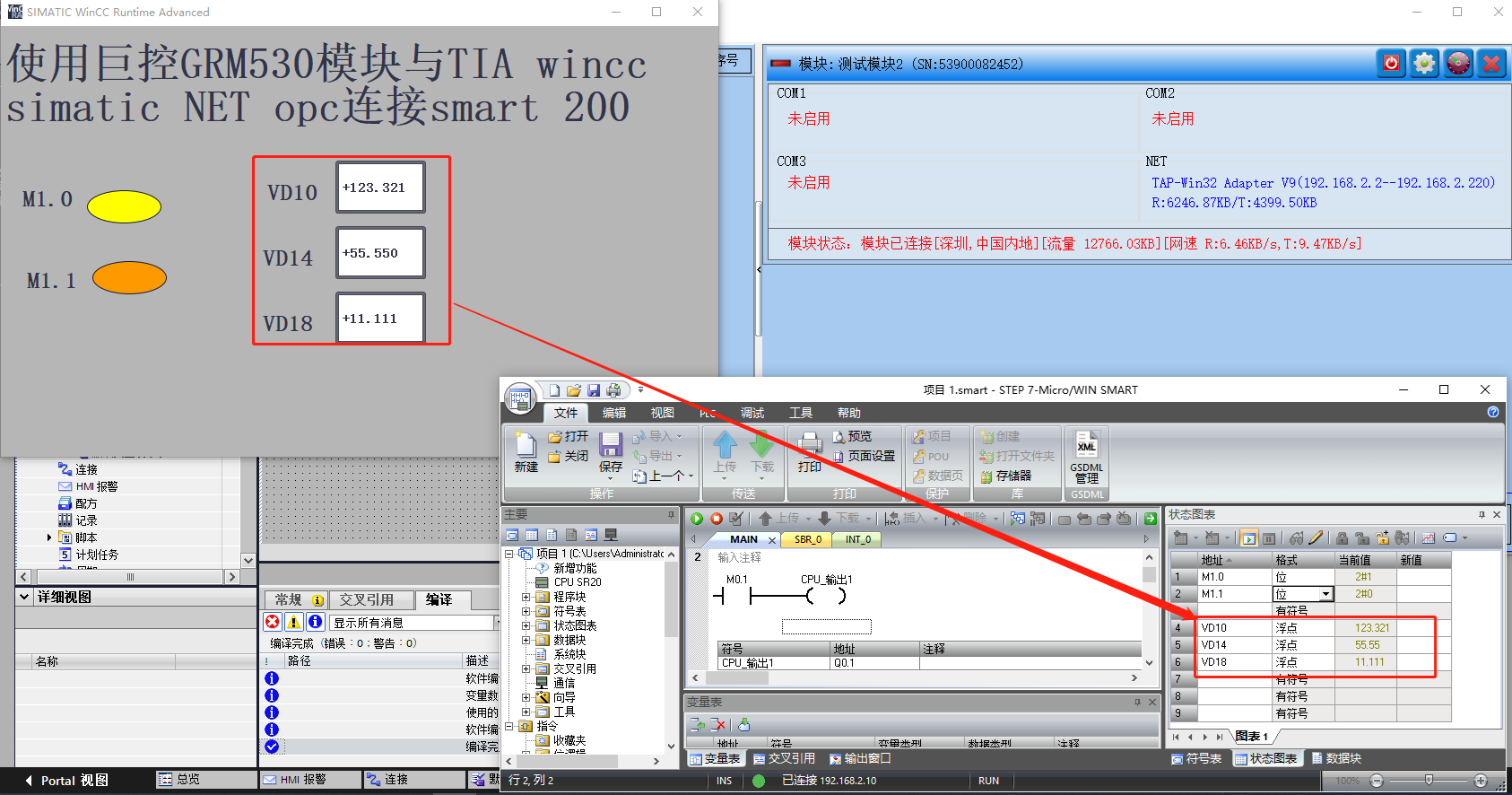Image resolution: width=1512 pixels, height=795 pixels.
Task: Click 存储器 memory button in library group
Action: point(1005,476)
